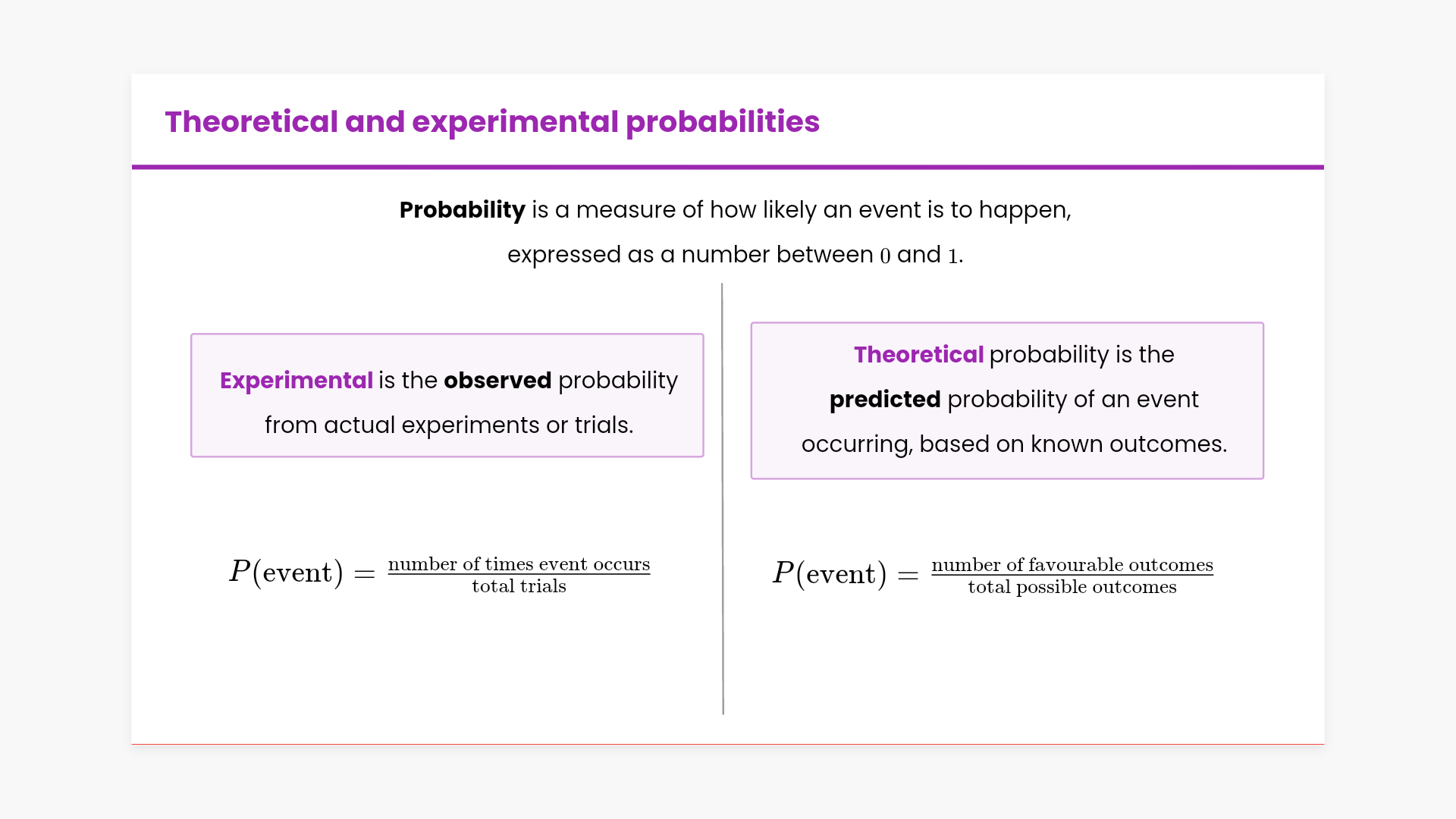Click the line "from actual experiments or trials."
The height and width of the screenshot is (819, 1456).
pos(448,425)
